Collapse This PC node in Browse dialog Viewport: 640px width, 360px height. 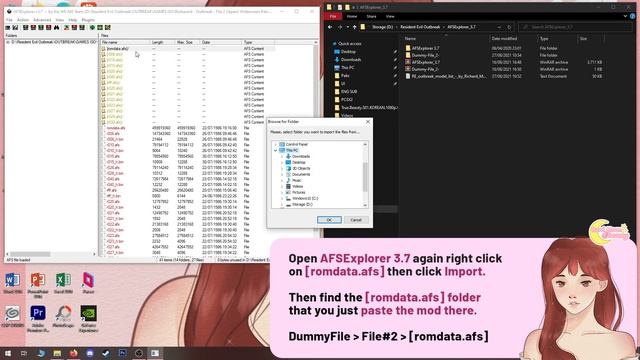[x=276, y=151]
